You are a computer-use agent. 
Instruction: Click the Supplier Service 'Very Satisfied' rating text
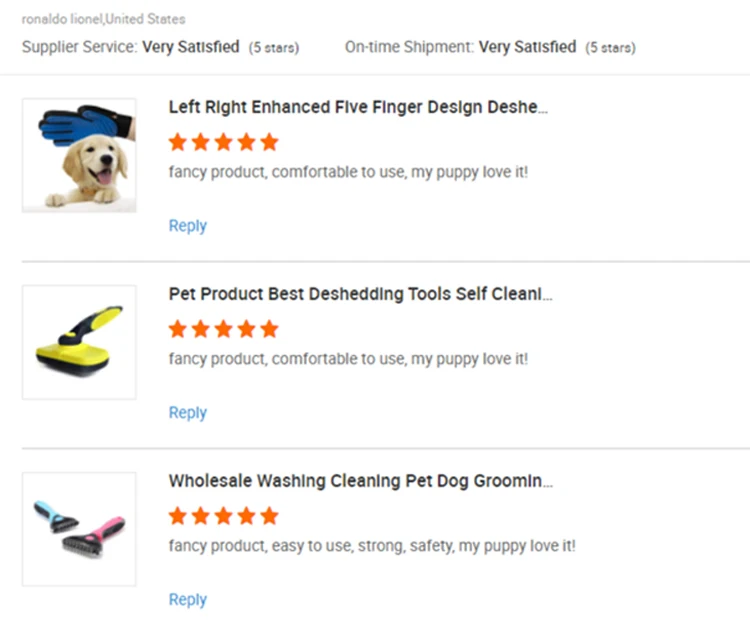click(190, 46)
